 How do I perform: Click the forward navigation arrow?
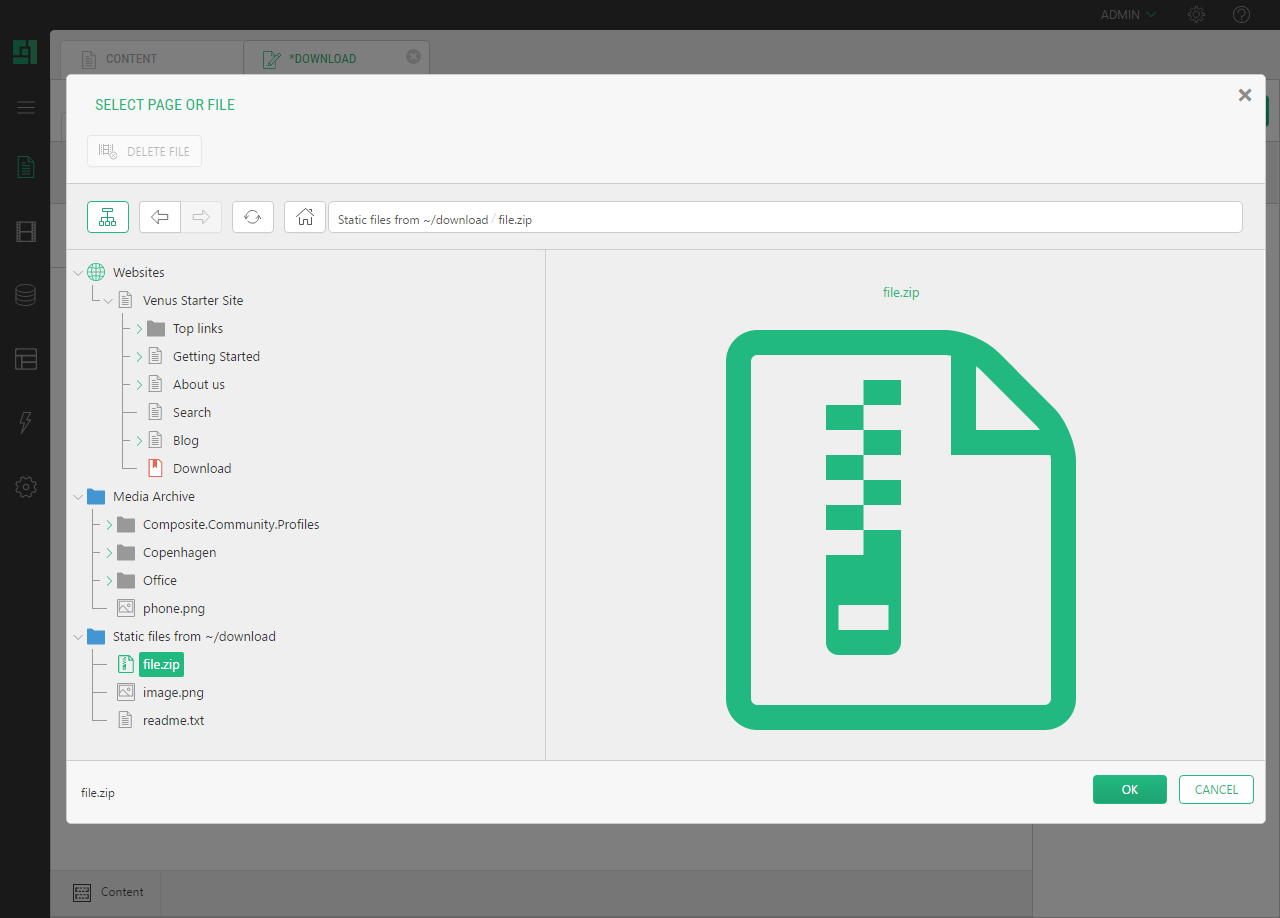point(201,217)
